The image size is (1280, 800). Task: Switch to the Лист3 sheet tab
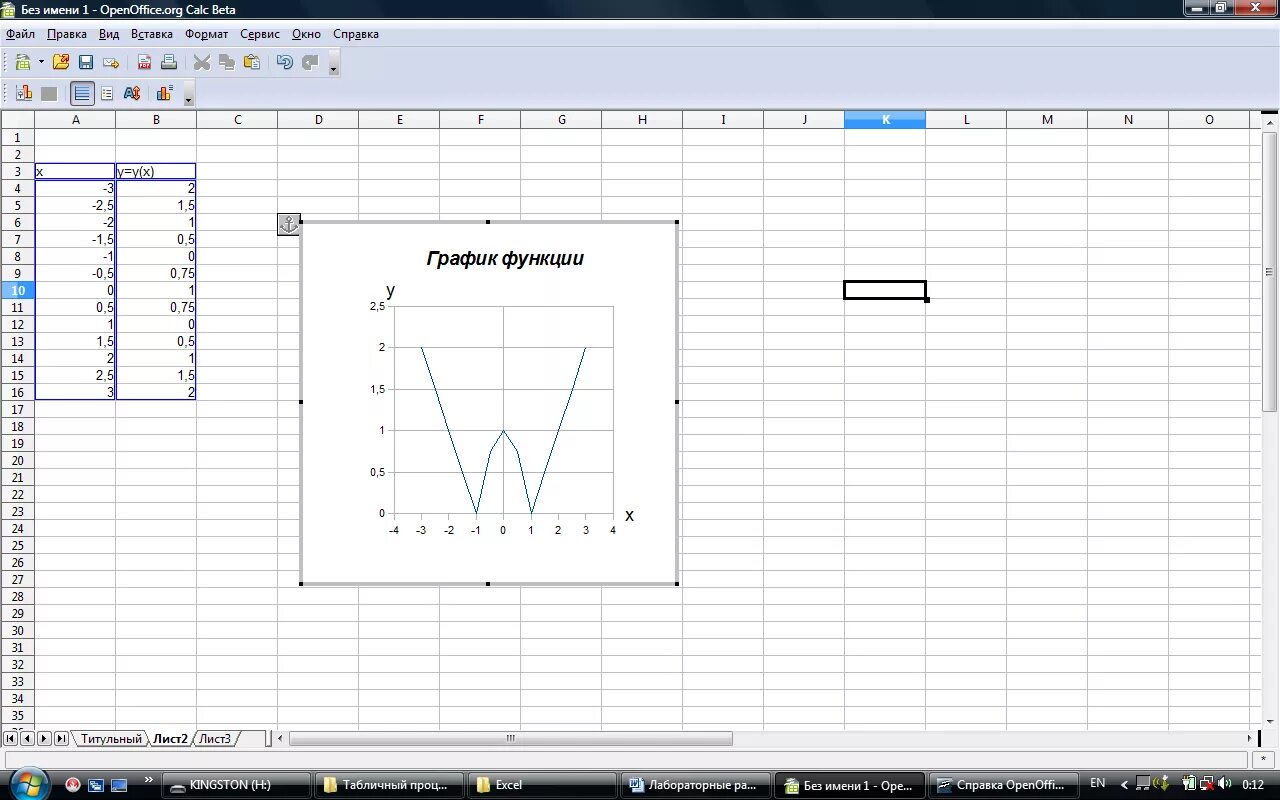point(215,739)
